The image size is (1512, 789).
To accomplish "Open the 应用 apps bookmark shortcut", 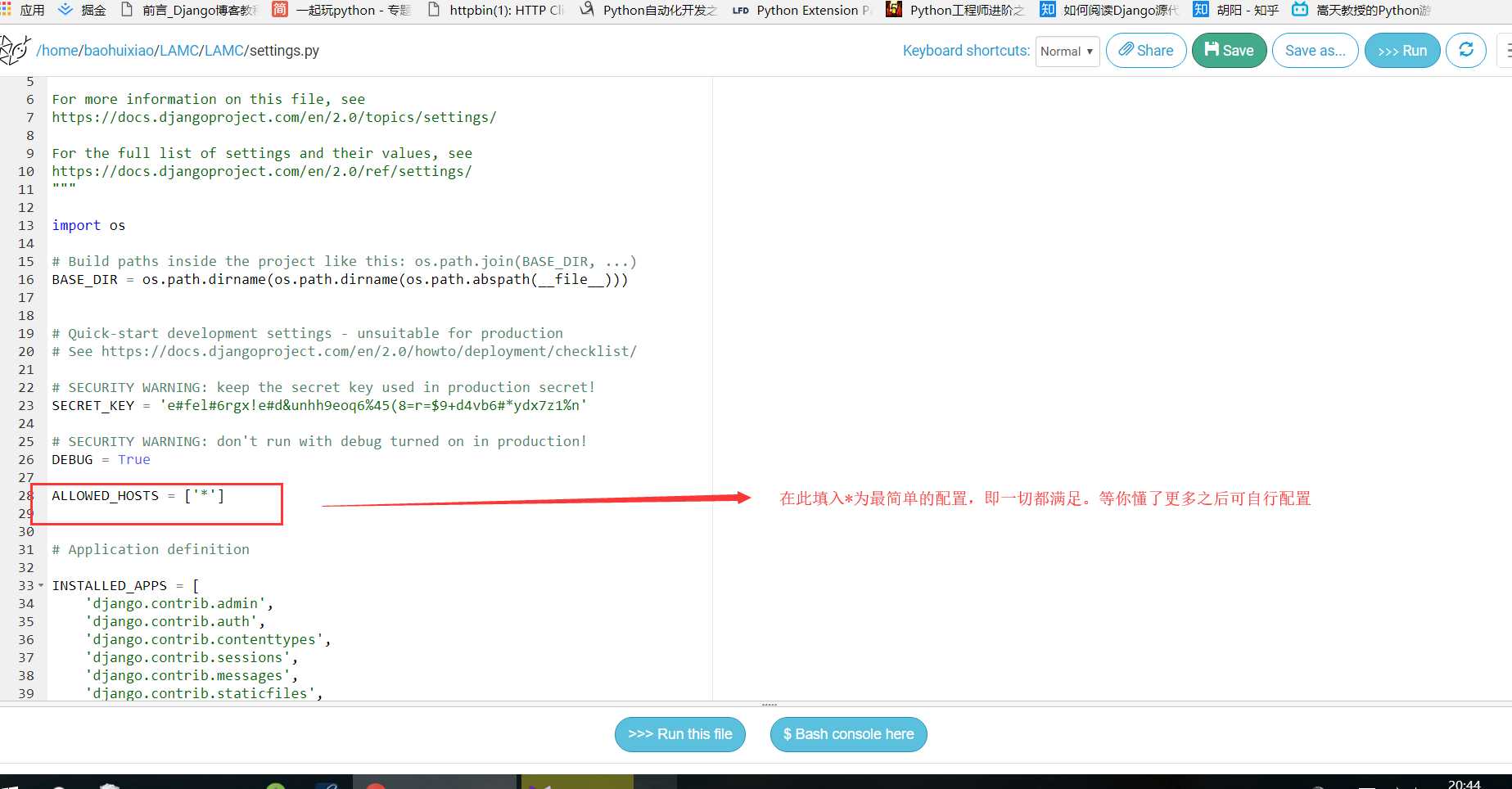I will click(23, 10).
